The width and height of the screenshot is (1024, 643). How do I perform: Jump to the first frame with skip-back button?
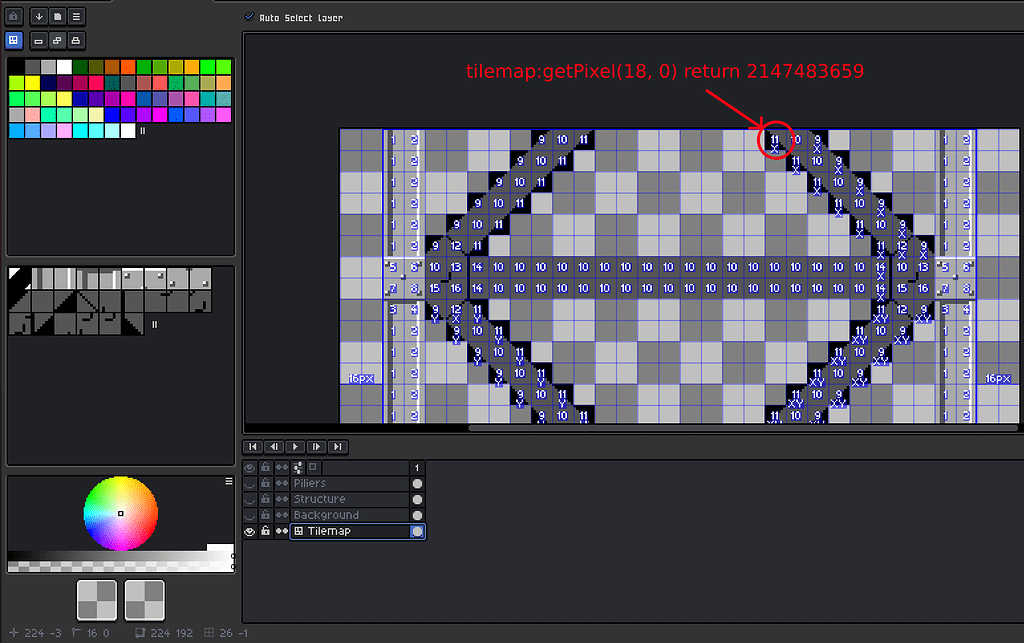tap(253, 447)
